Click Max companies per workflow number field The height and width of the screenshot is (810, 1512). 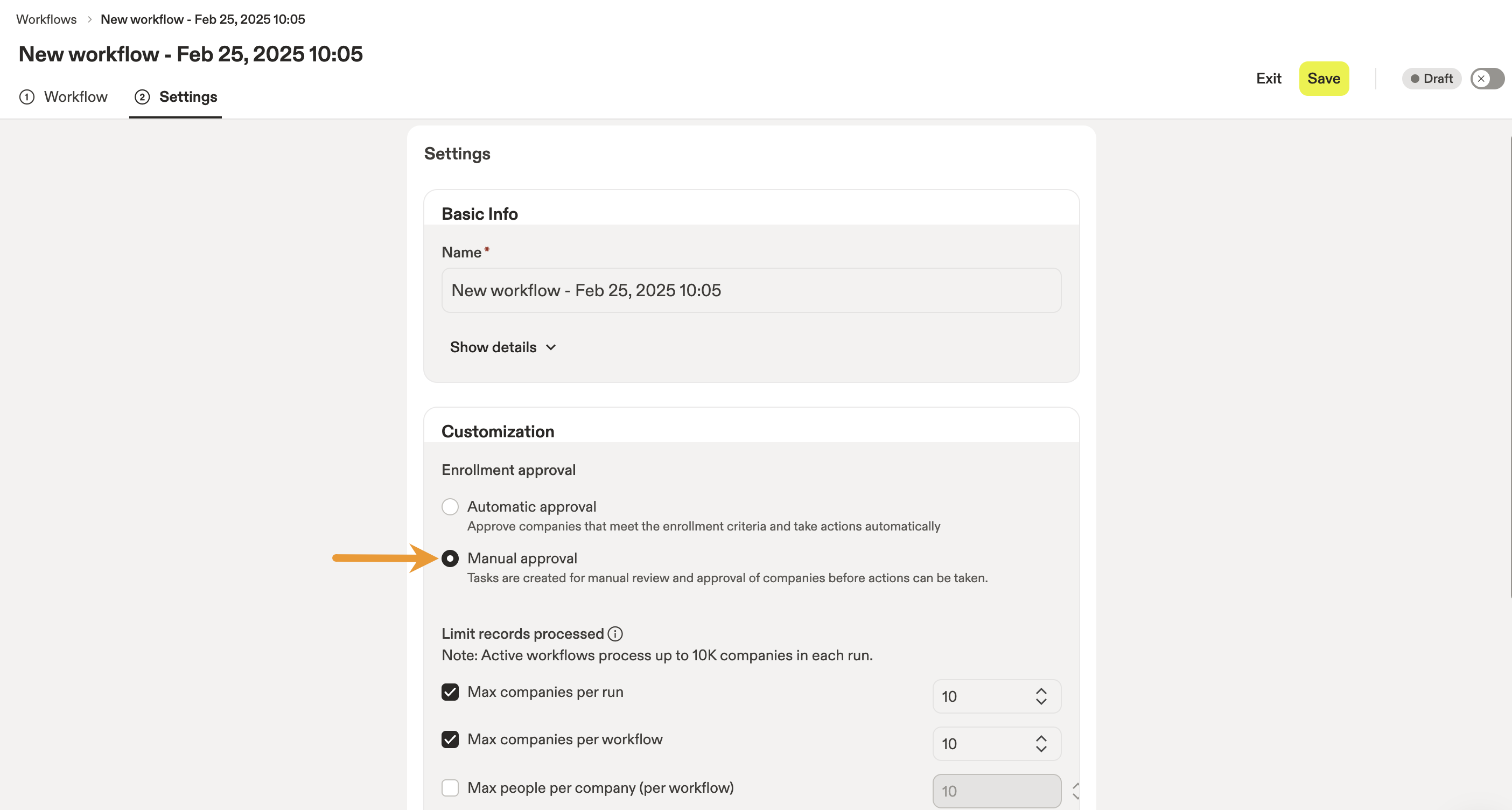[996, 744]
